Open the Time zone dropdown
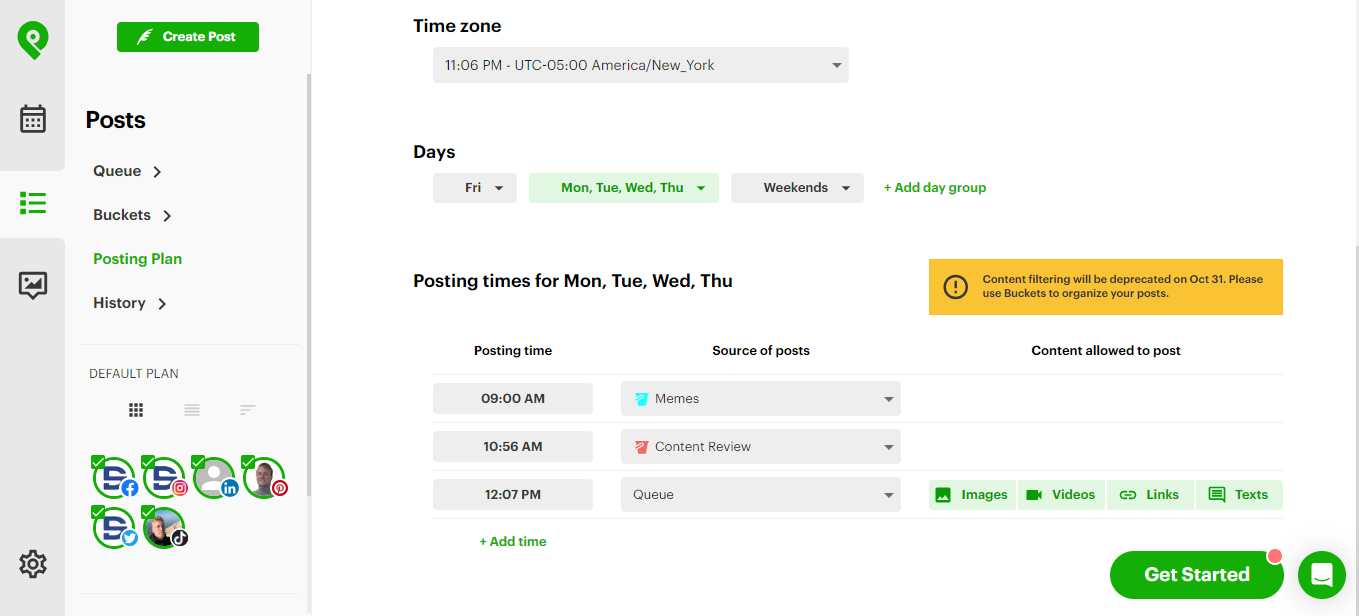This screenshot has height=616, width=1359. 640,64
